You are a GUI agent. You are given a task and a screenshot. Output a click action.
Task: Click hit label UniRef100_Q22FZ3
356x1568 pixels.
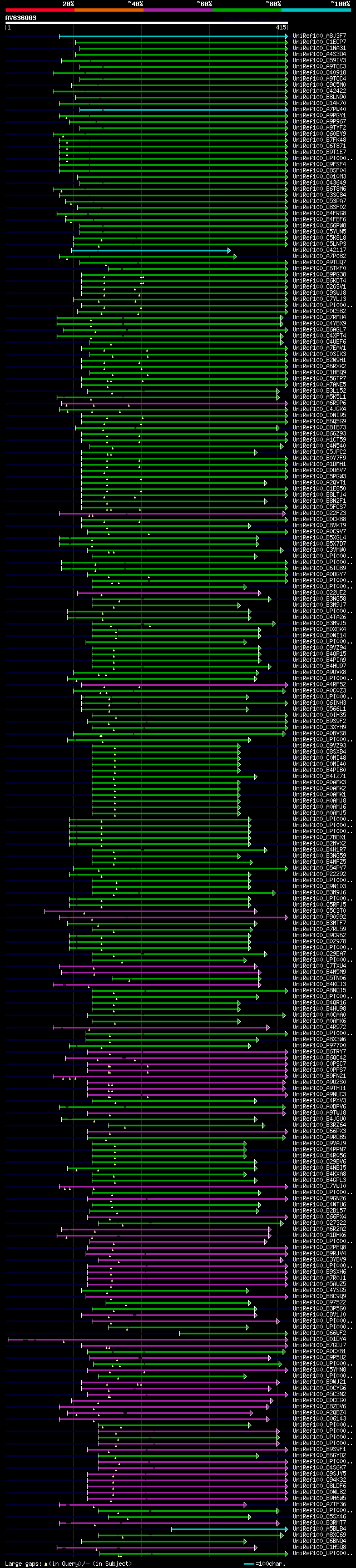[x=319, y=513]
